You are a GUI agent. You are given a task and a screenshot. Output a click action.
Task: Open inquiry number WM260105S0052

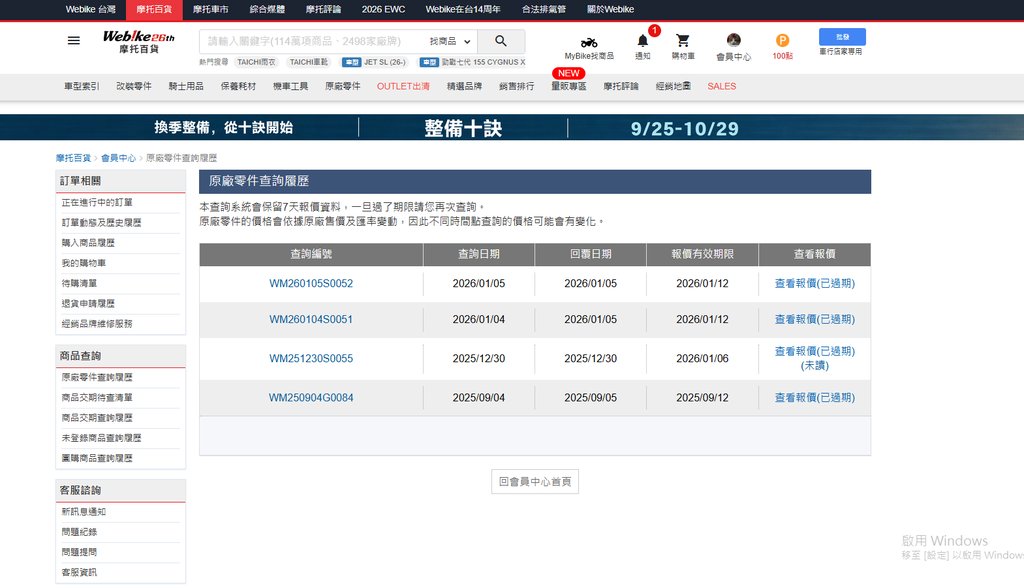point(311,284)
